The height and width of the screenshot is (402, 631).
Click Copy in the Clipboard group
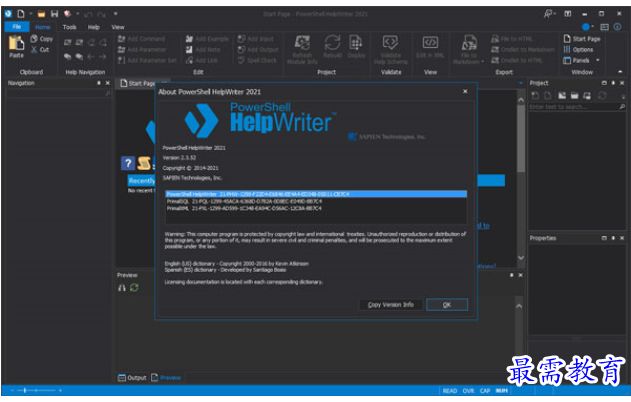[x=42, y=39]
